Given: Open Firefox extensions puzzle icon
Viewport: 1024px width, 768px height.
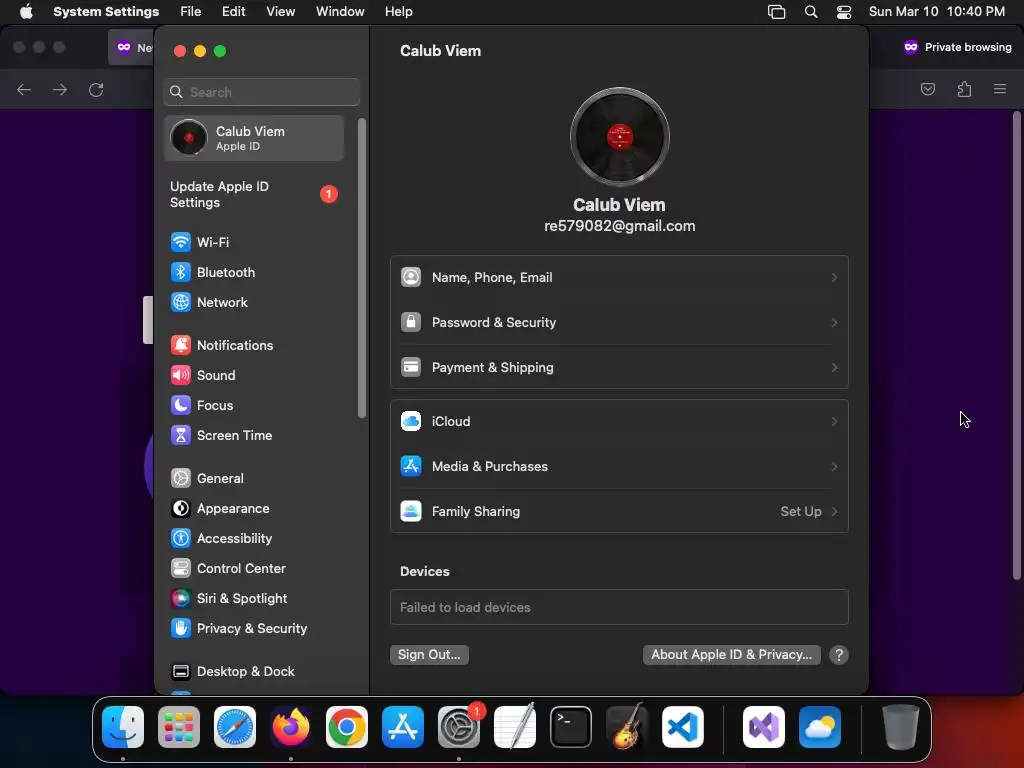Looking at the screenshot, I should [964, 89].
